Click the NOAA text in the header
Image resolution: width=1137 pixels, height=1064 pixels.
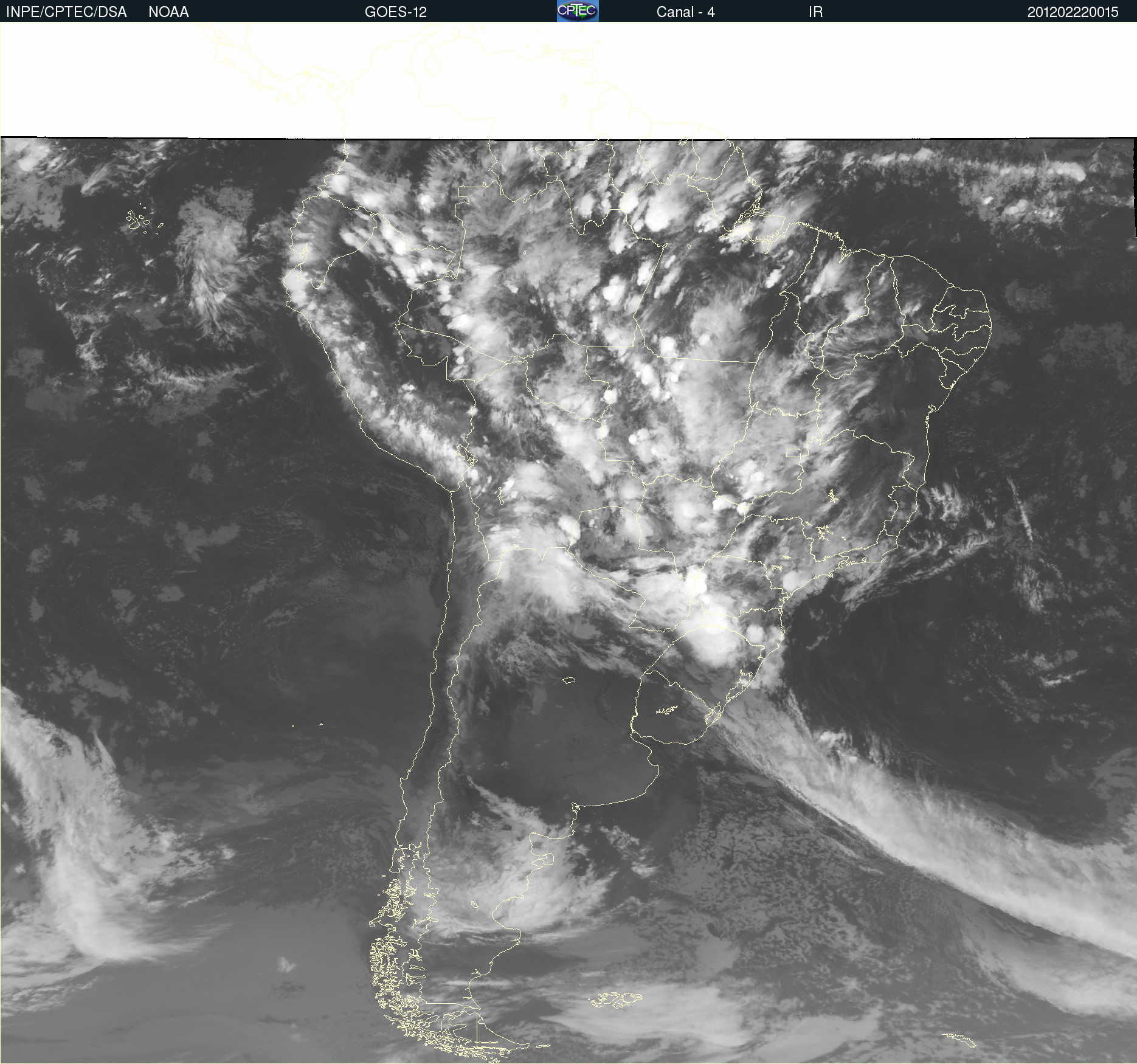point(168,12)
